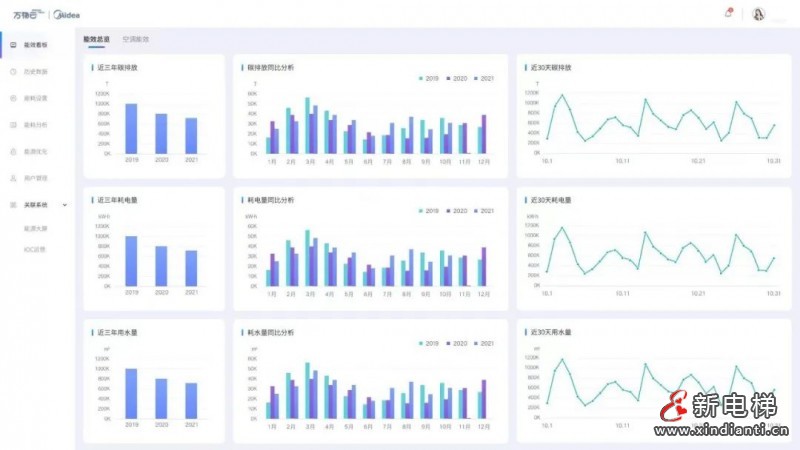Click the 能耗分析 icon in sidebar
800x450 pixels.
click(13, 125)
